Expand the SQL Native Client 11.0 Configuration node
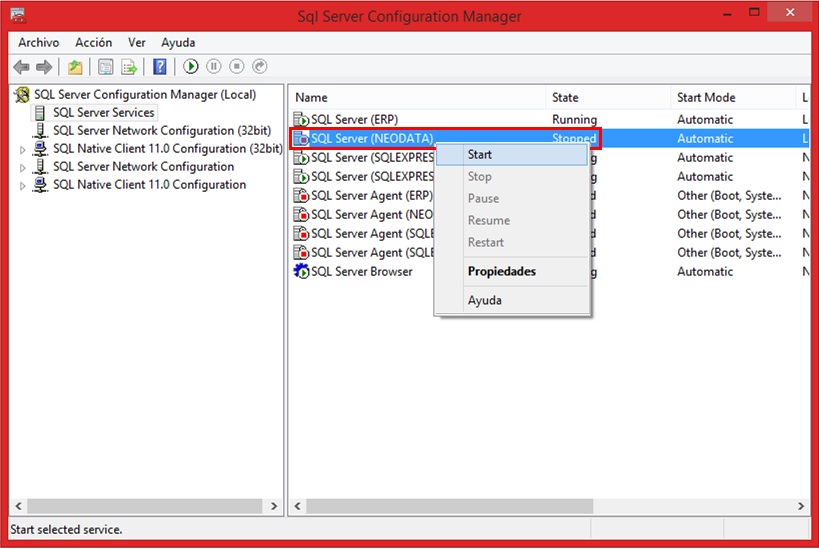 pyautogui.click(x=22, y=185)
